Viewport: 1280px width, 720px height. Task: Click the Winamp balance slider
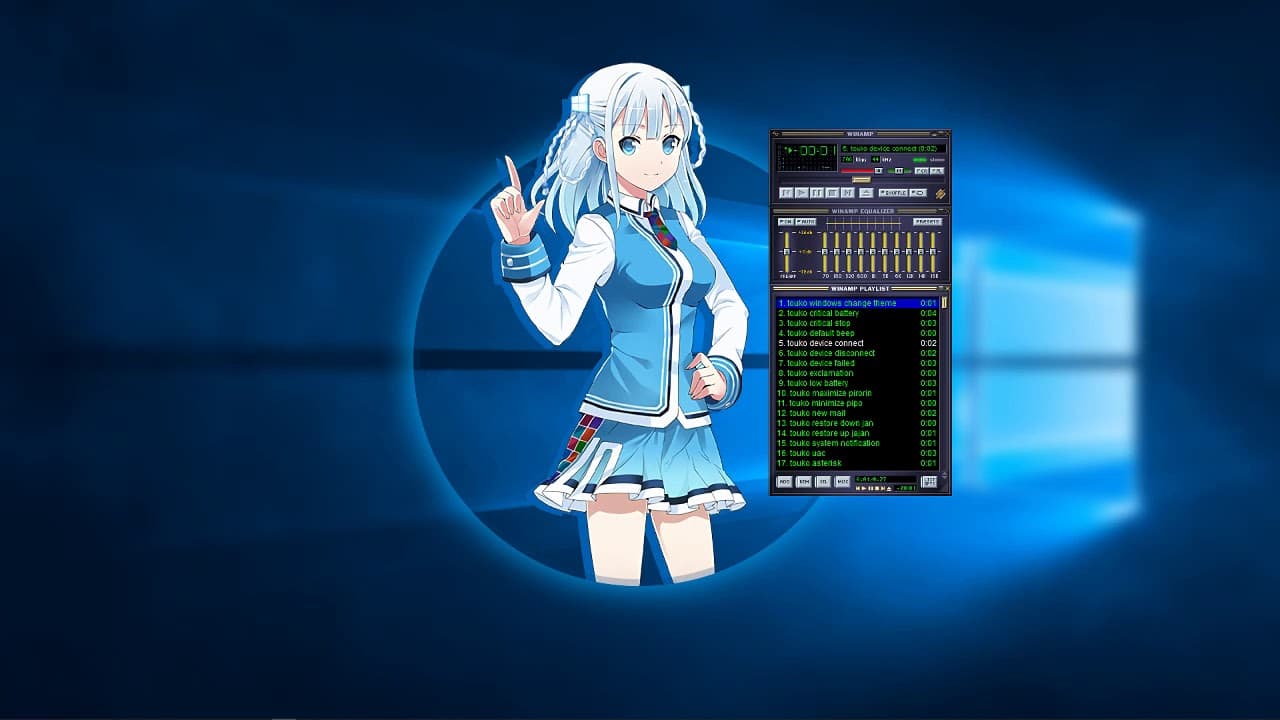899,171
